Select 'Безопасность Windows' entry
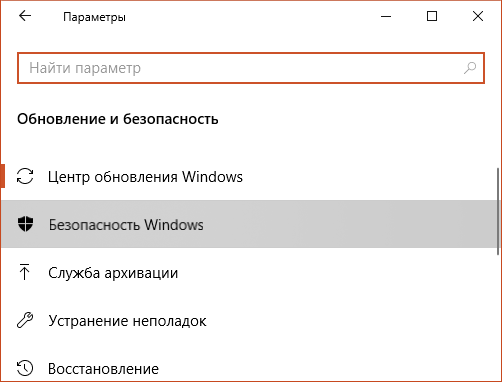This screenshot has width=502, height=382. tap(249, 224)
